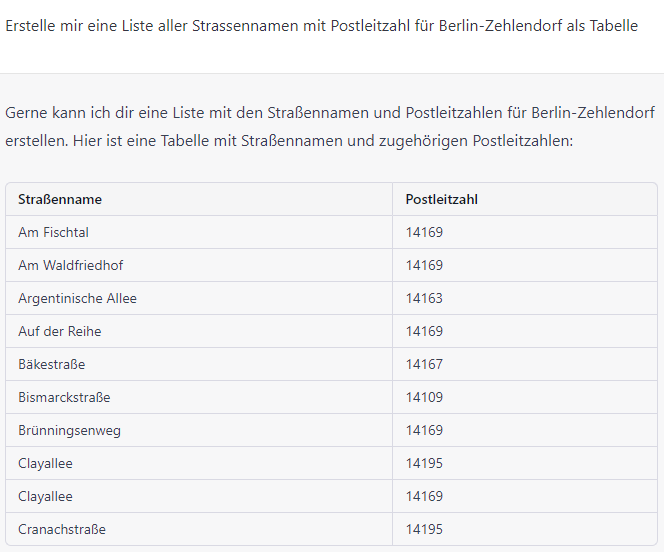The height and width of the screenshot is (552, 664).
Task: Select the Am Fischtal street cell
Action: pyautogui.click(x=54, y=232)
